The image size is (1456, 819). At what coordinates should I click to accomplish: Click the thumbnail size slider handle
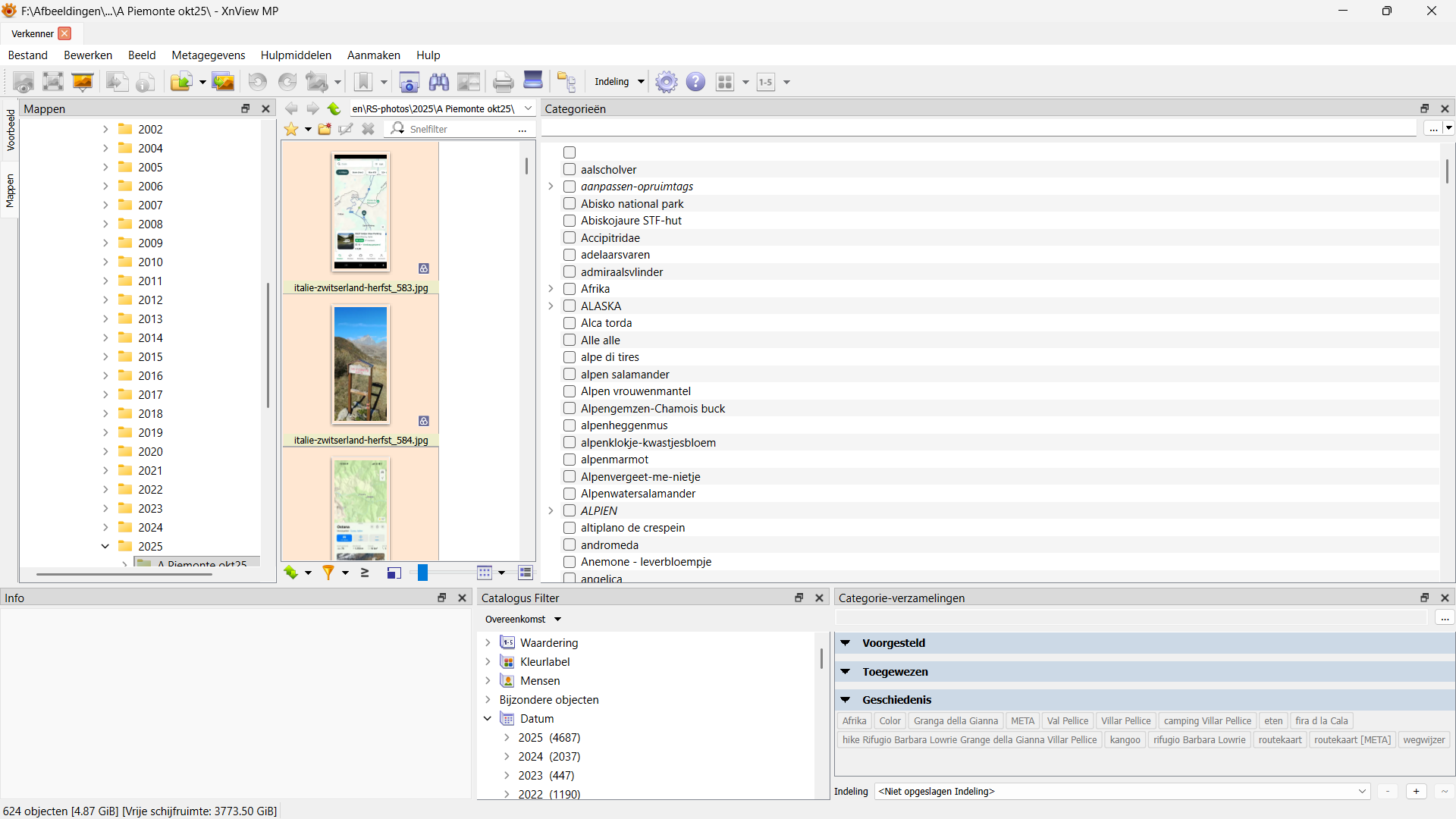(422, 573)
